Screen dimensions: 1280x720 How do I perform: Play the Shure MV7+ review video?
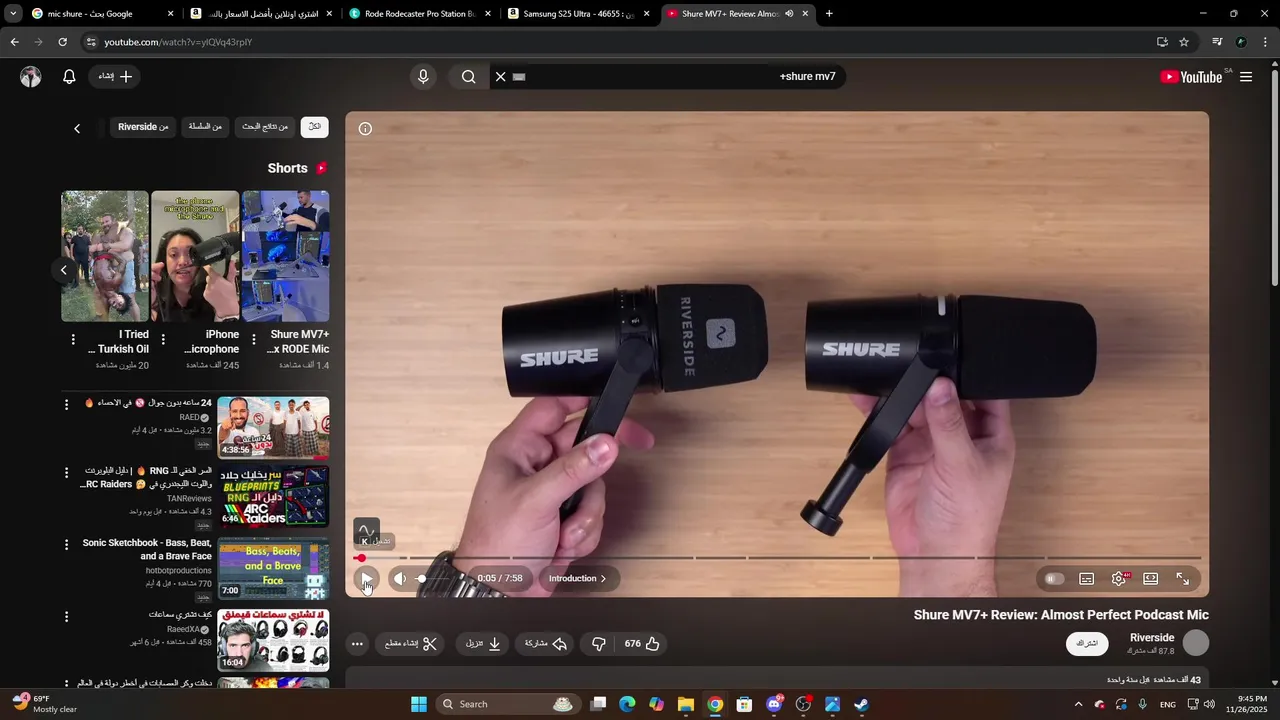pyautogui.click(x=366, y=578)
